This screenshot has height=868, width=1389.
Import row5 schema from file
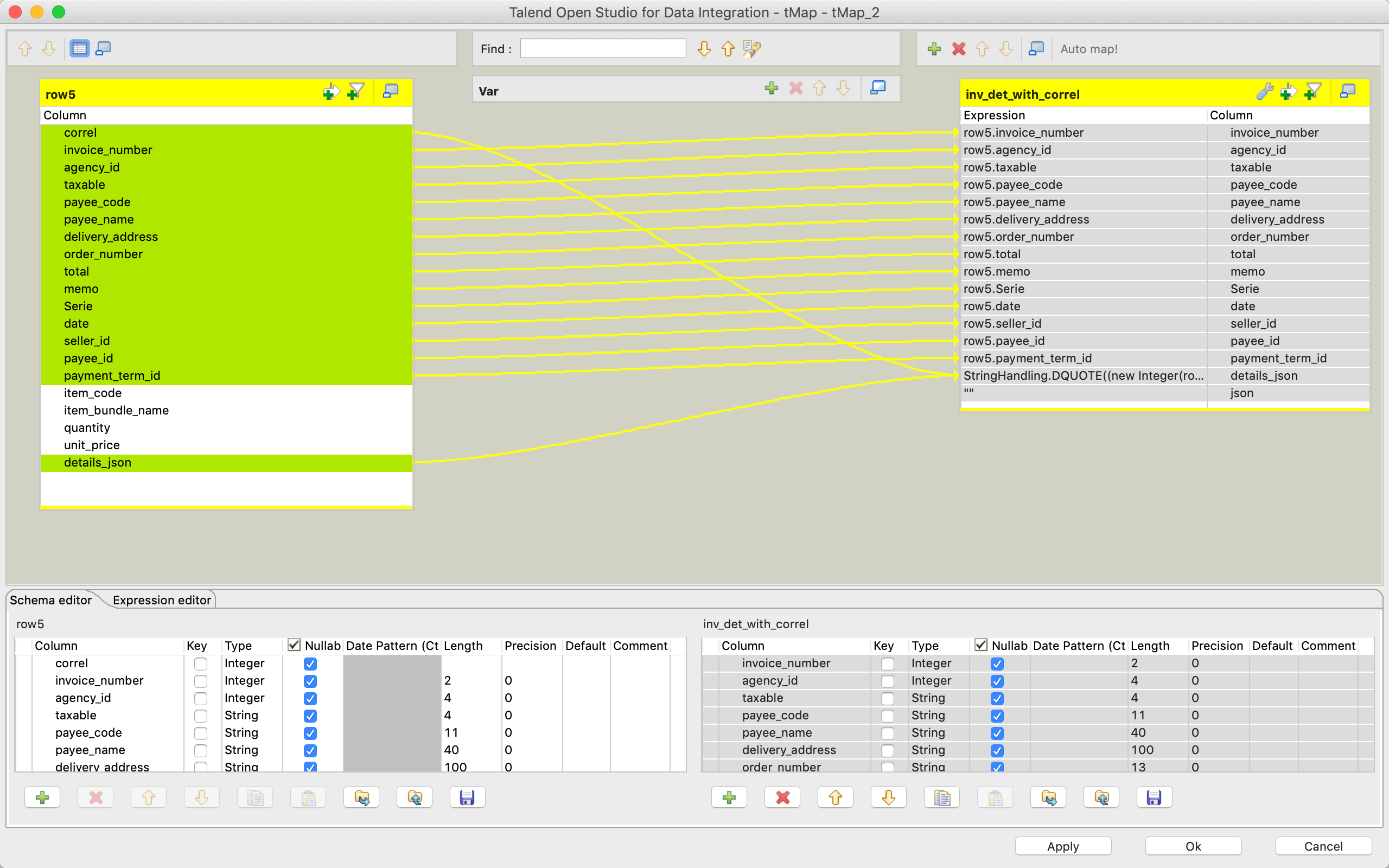pyautogui.click(x=361, y=797)
